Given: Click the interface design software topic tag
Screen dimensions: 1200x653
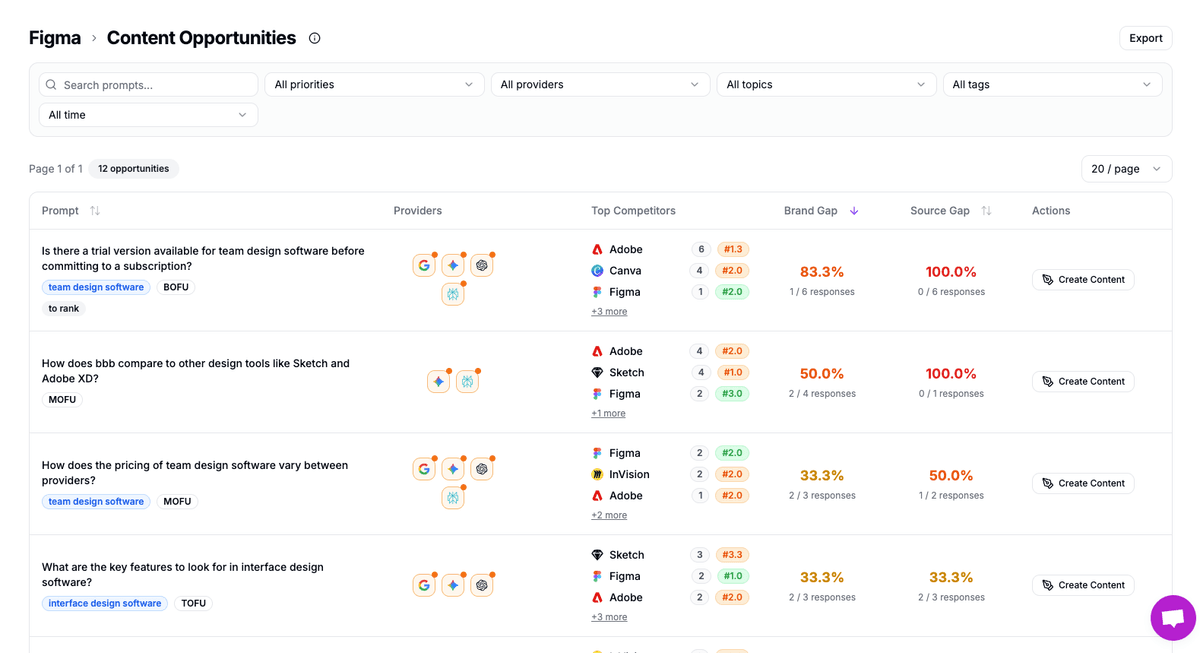Looking at the screenshot, I should click(x=105, y=604).
